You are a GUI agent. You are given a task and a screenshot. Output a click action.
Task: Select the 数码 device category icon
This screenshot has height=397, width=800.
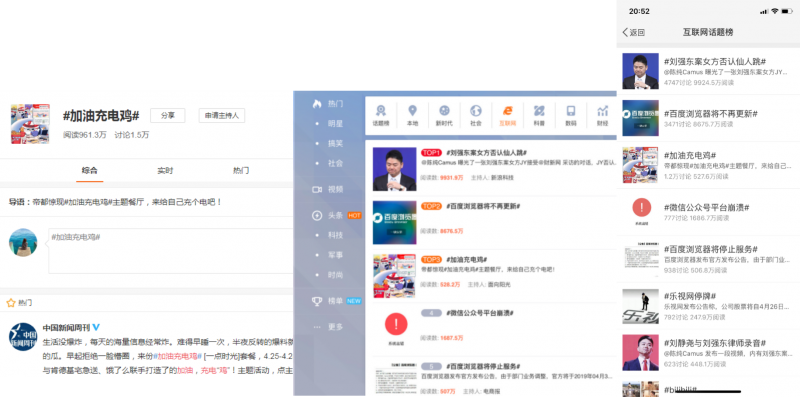571,111
